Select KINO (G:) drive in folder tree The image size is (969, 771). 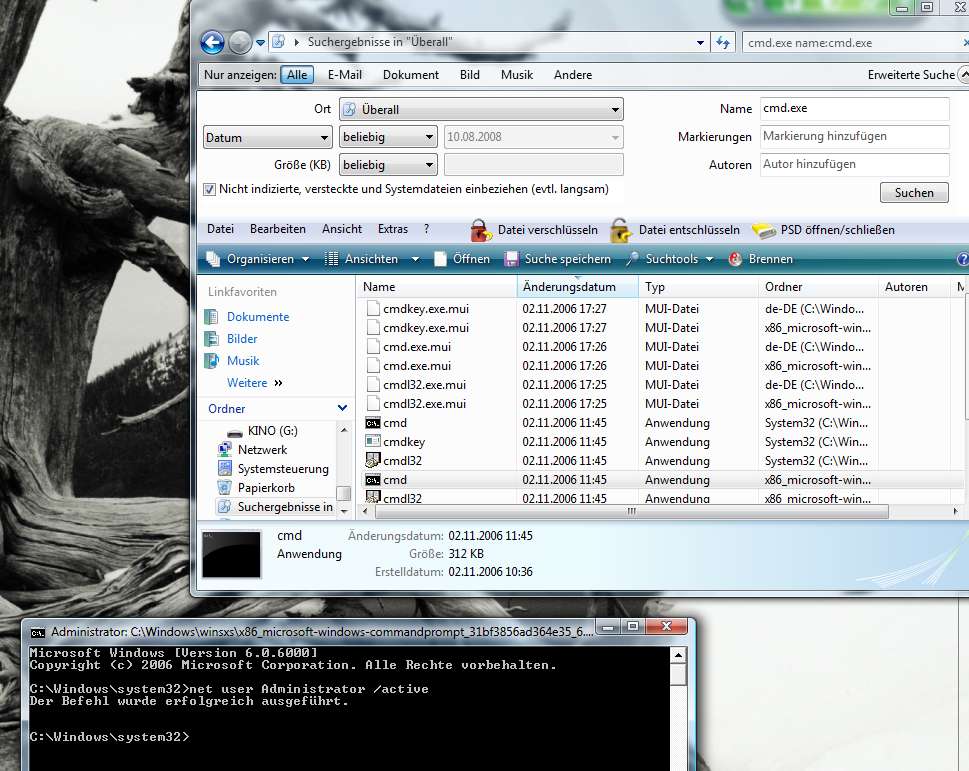click(x=272, y=431)
